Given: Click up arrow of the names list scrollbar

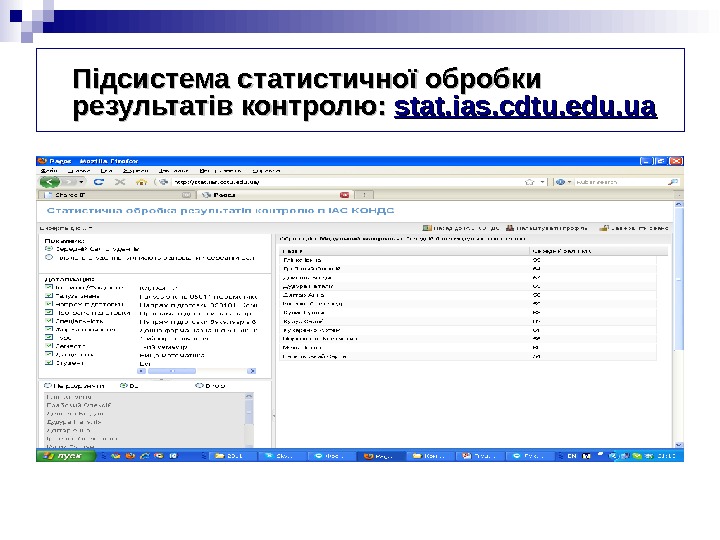Looking at the screenshot, I should [249, 396].
